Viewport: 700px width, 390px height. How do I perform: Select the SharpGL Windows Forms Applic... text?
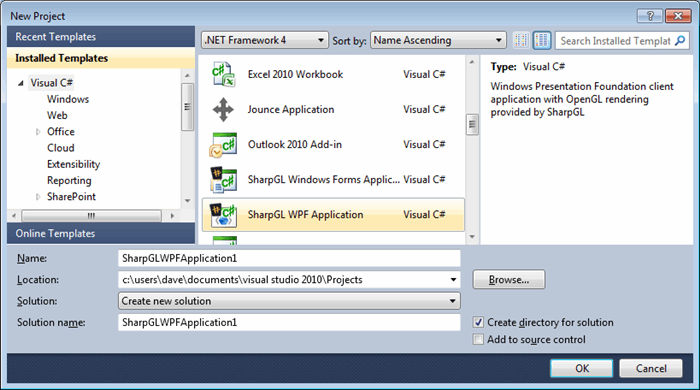(x=324, y=179)
